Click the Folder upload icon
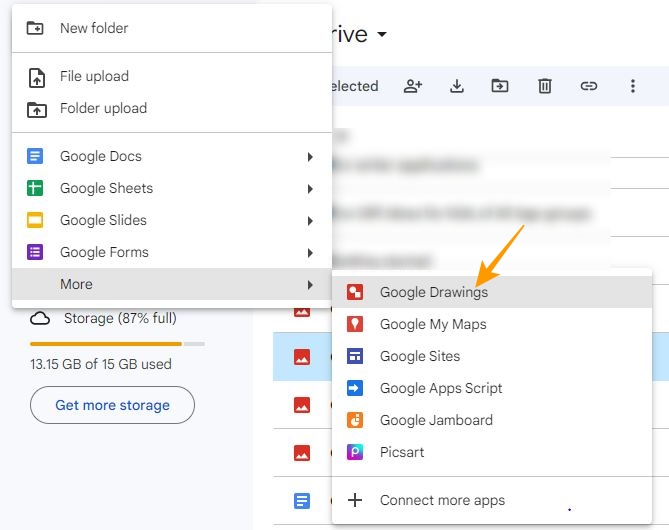The height and width of the screenshot is (530, 669). (37, 110)
